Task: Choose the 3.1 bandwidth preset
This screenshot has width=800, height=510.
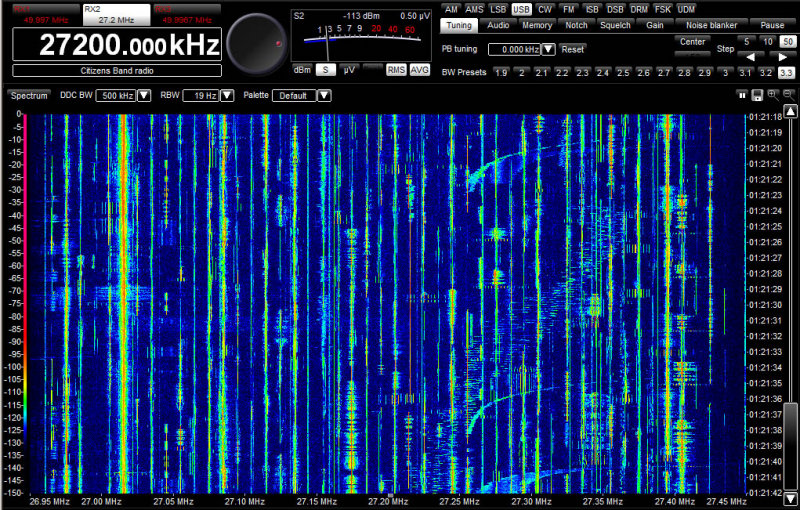Action: (x=745, y=72)
